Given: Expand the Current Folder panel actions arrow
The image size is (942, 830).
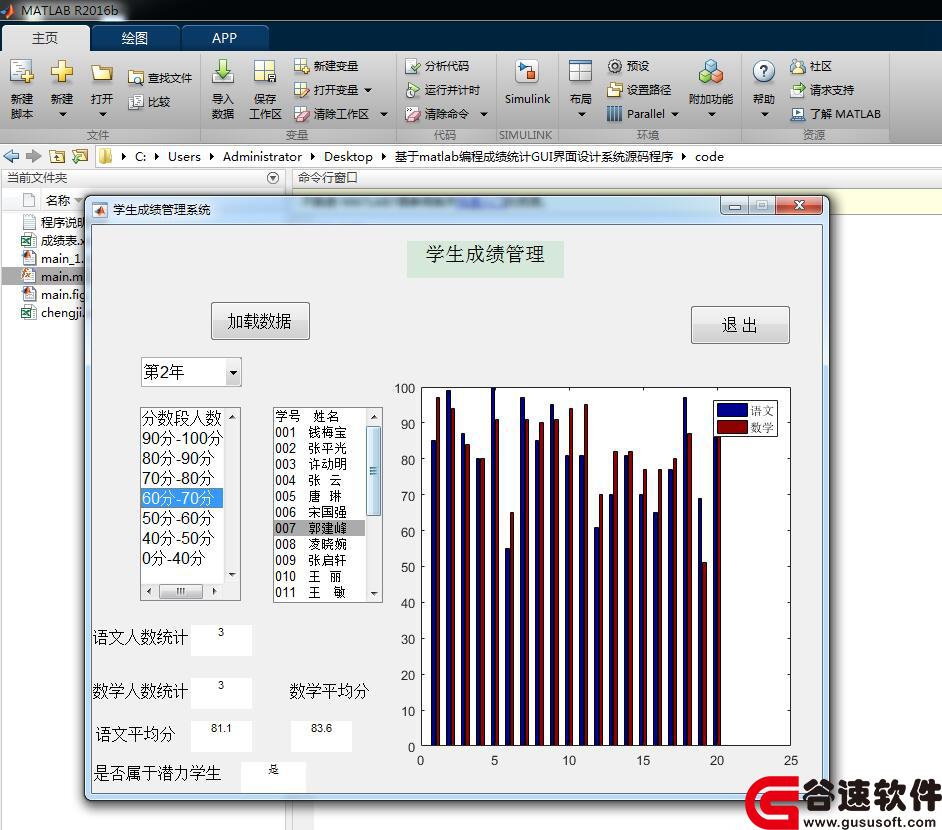Looking at the screenshot, I should pyautogui.click(x=273, y=178).
